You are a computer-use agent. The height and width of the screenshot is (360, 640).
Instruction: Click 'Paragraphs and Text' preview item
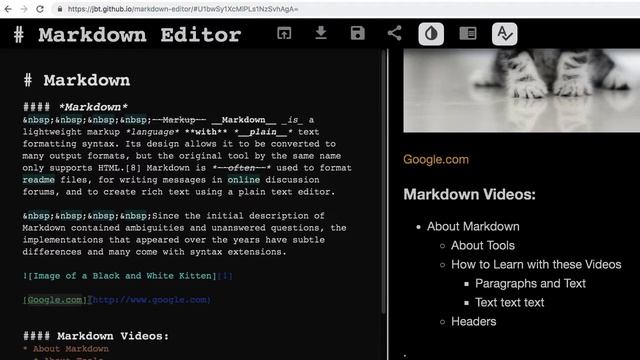[530, 283]
